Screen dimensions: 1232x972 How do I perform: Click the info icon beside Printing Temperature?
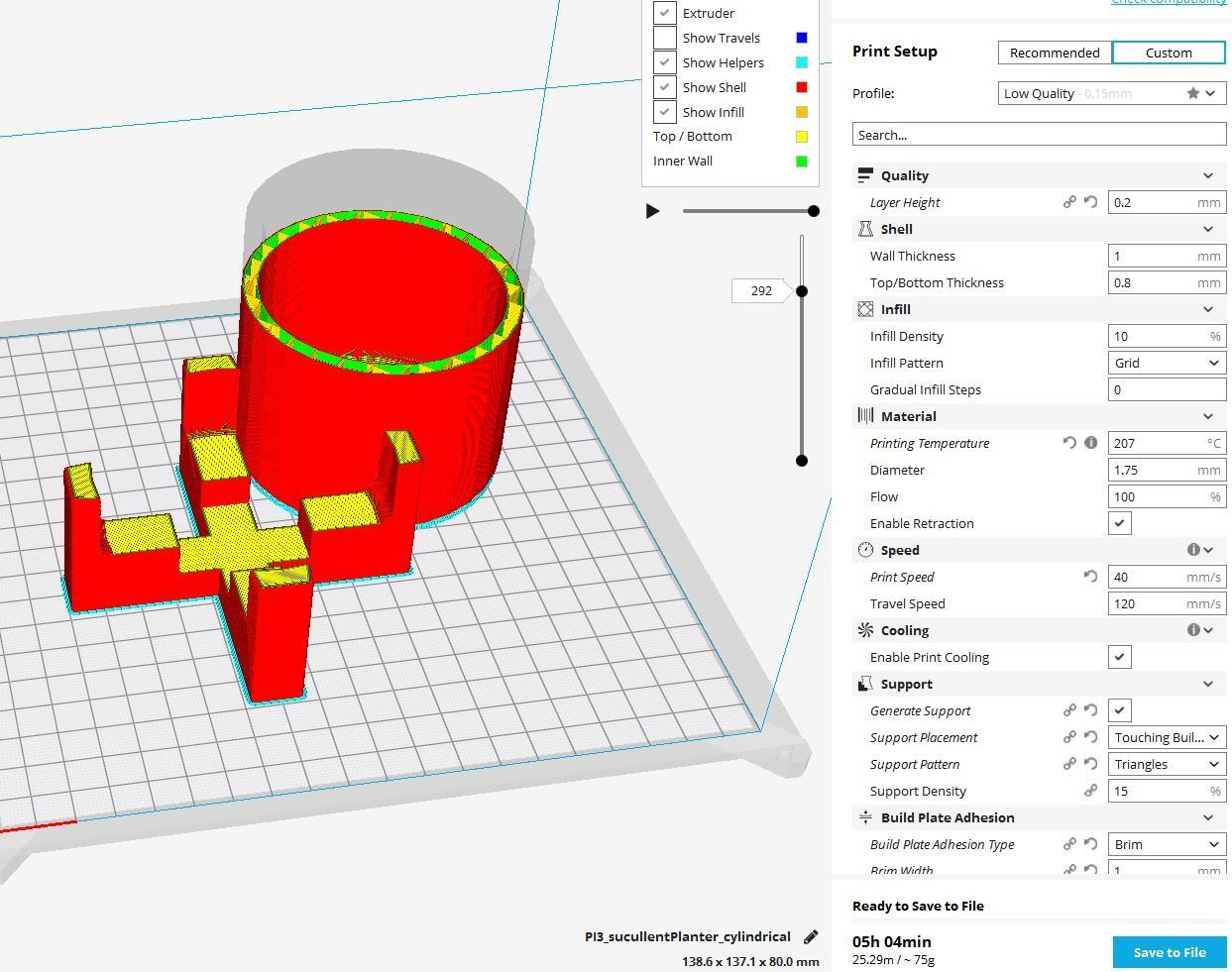pos(1091,443)
